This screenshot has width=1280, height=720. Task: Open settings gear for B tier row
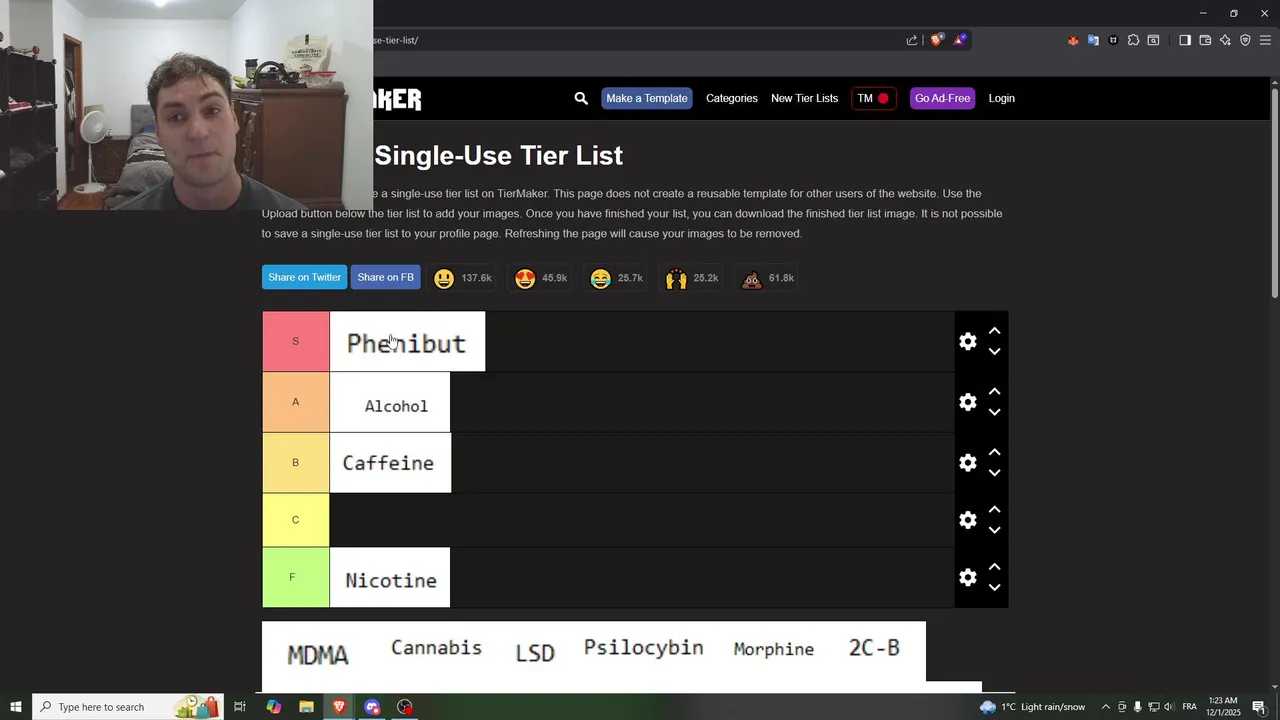tap(967, 463)
